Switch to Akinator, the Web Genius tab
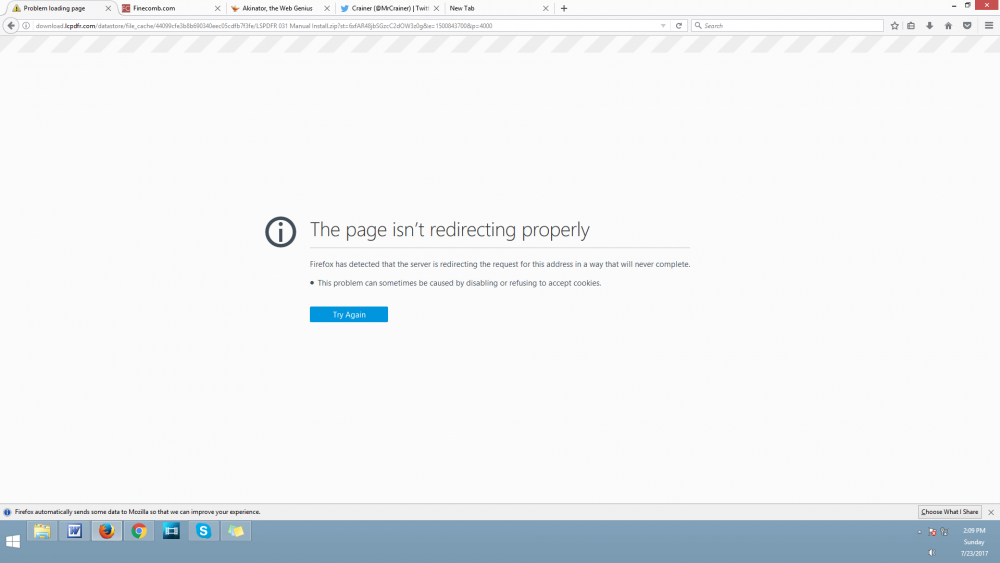1000x563 pixels. [x=277, y=8]
